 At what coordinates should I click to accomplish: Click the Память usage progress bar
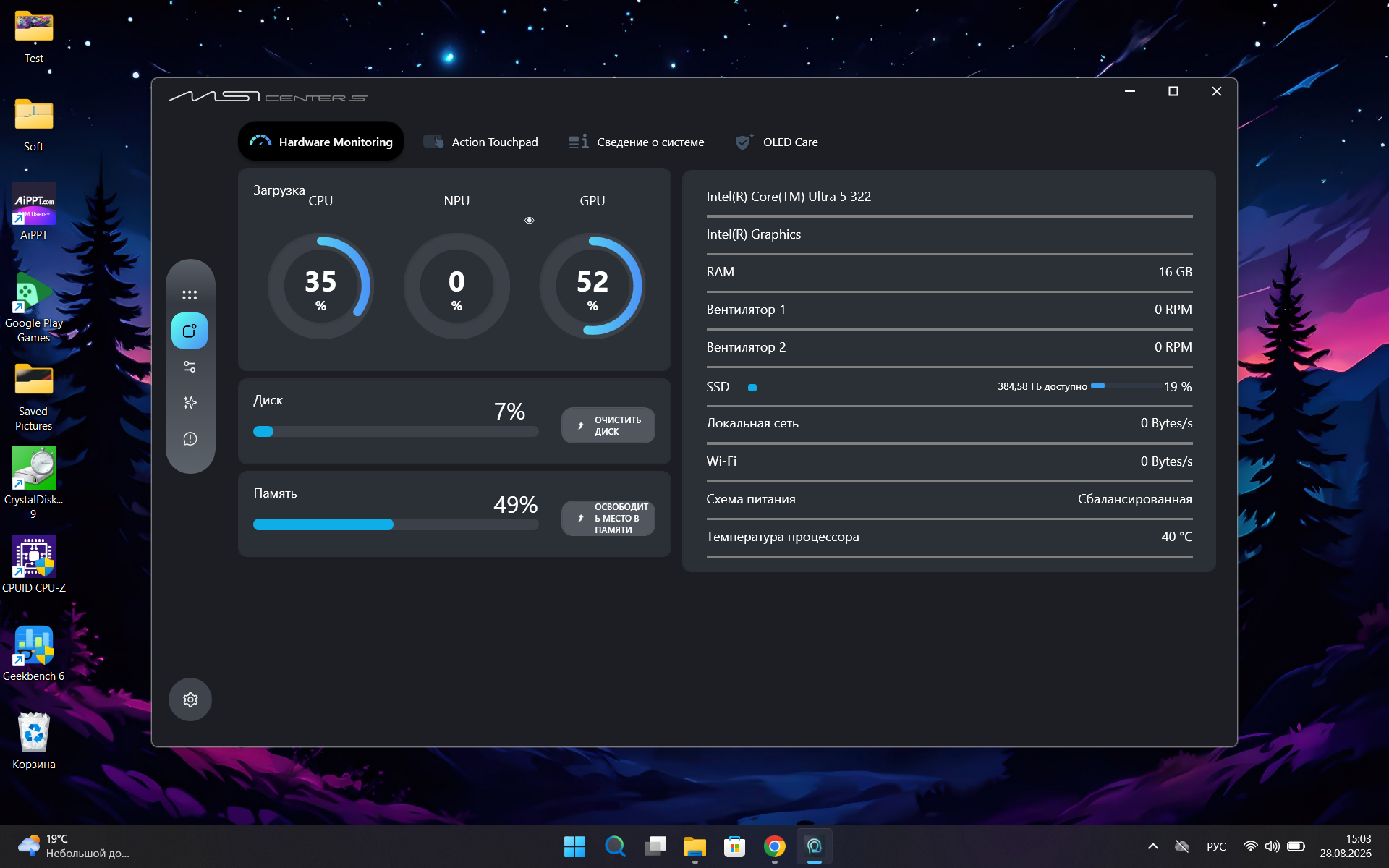pos(396,525)
